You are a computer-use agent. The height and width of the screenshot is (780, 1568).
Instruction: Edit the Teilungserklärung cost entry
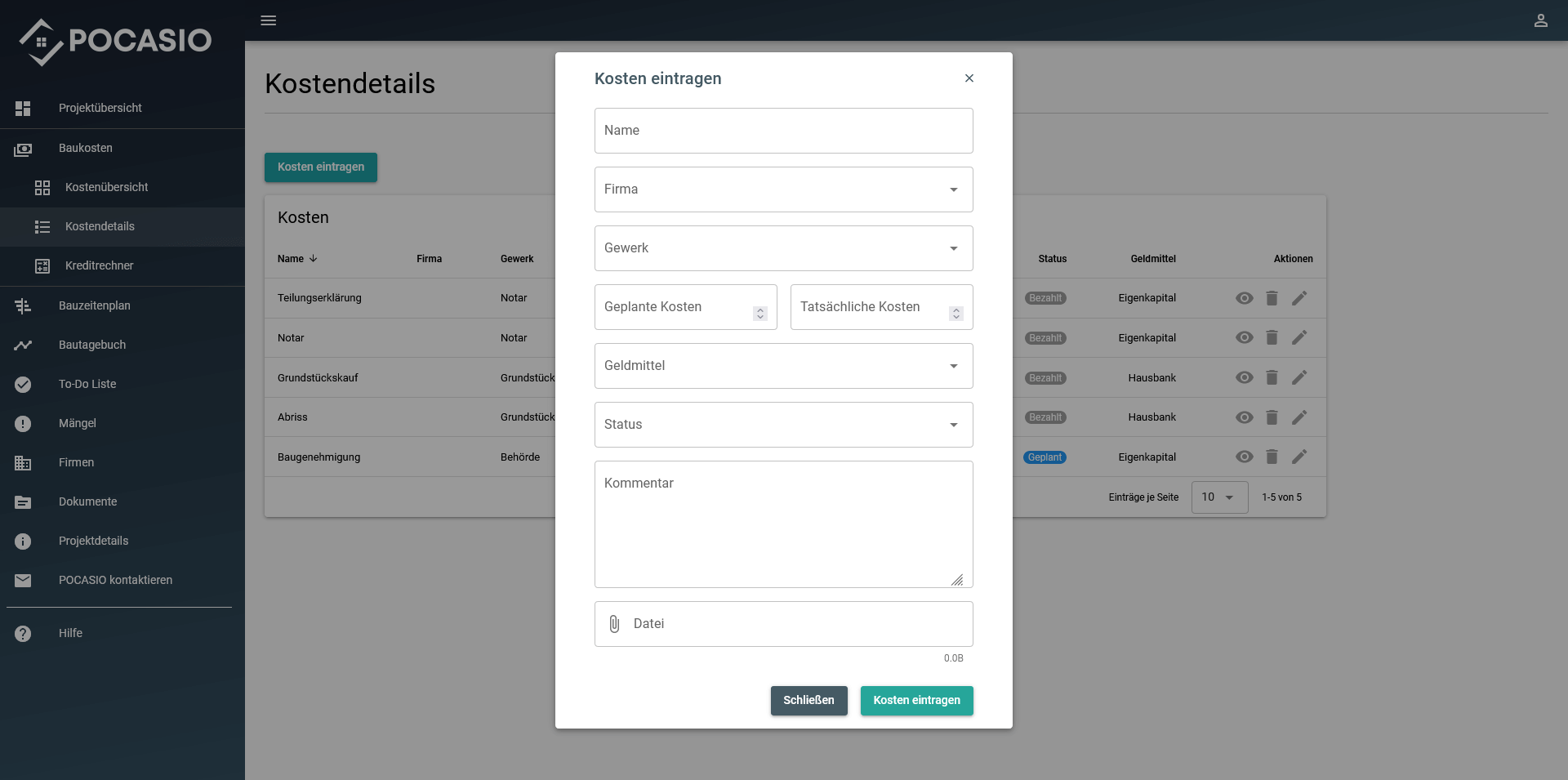1299,298
